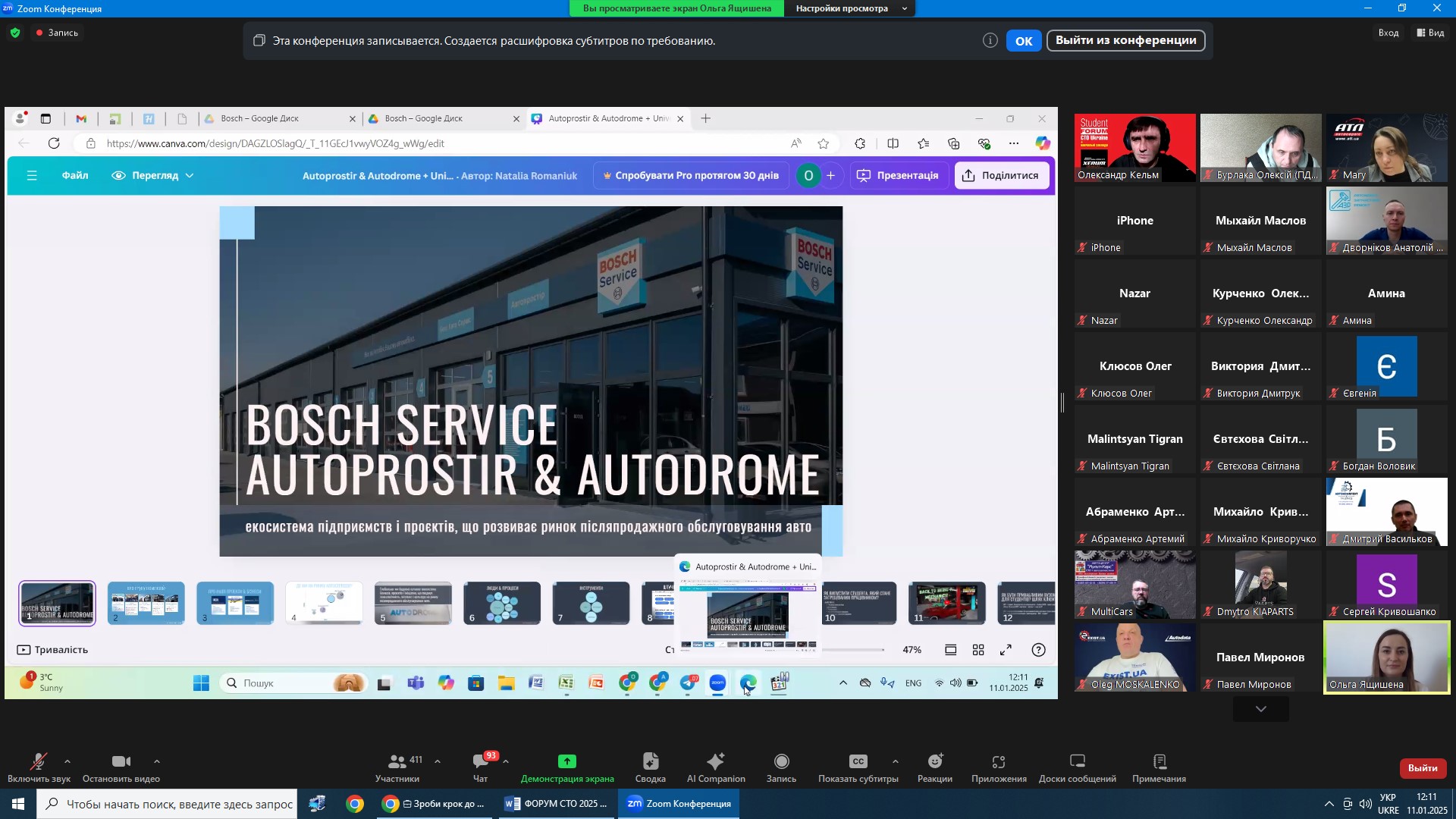This screenshot has width=1456, height=819.
Task: Expand the subtitles options arrow
Action: click(x=896, y=761)
